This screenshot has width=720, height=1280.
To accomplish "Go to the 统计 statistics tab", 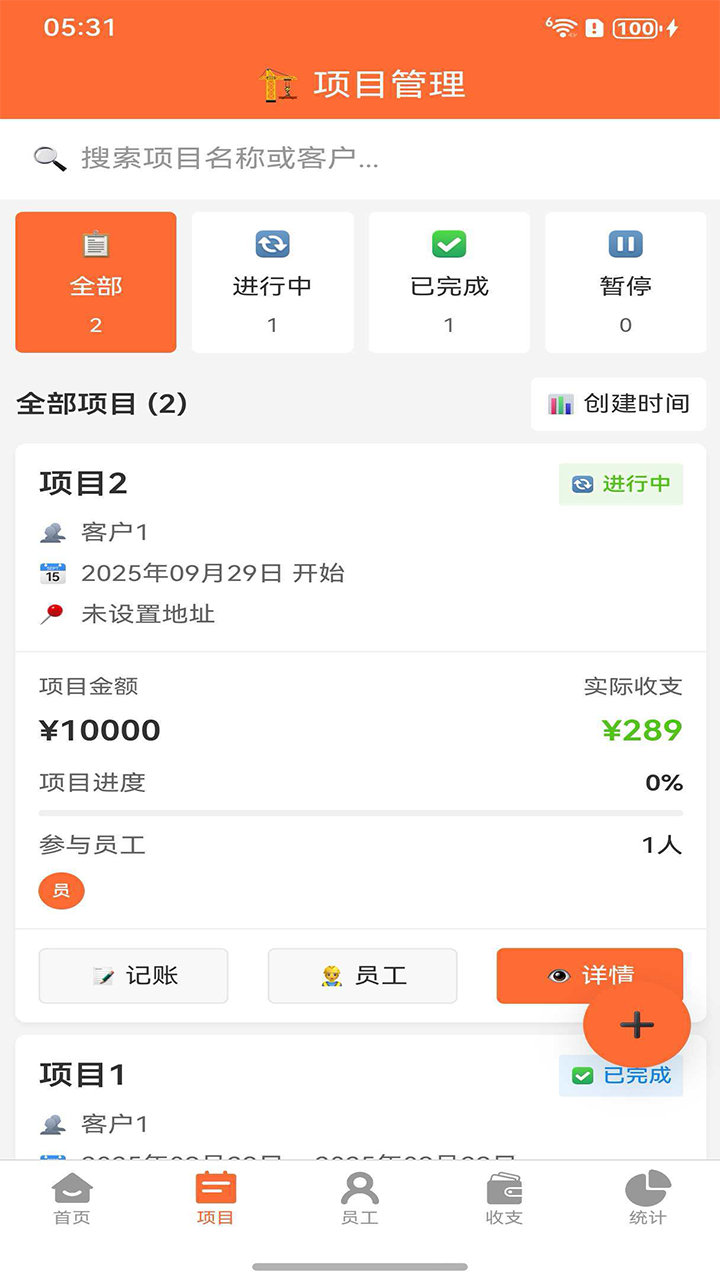I will (647, 1198).
